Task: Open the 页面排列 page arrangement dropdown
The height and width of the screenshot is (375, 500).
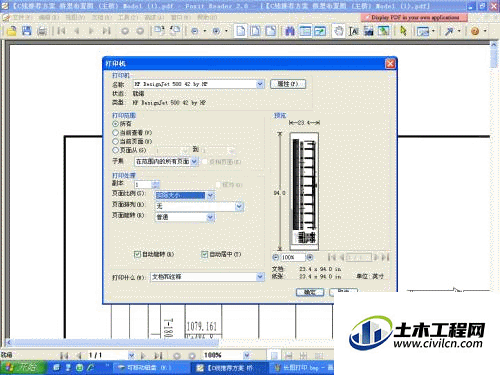Action: pos(239,206)
